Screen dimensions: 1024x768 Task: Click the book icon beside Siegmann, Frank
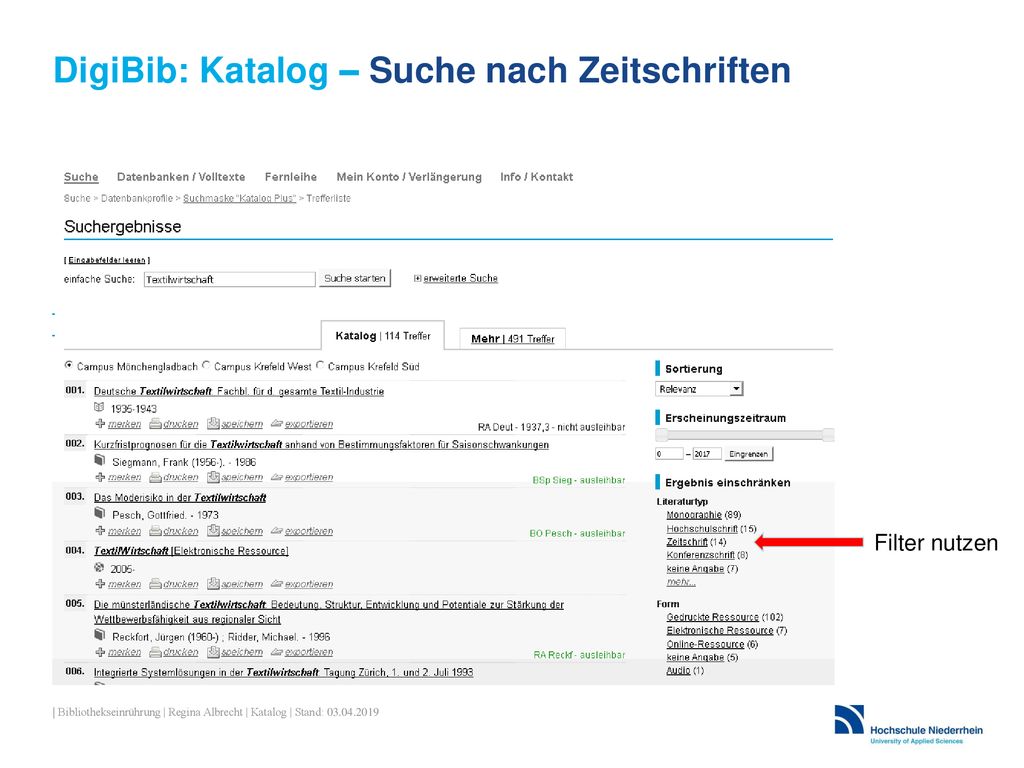[x=99, y=460]
